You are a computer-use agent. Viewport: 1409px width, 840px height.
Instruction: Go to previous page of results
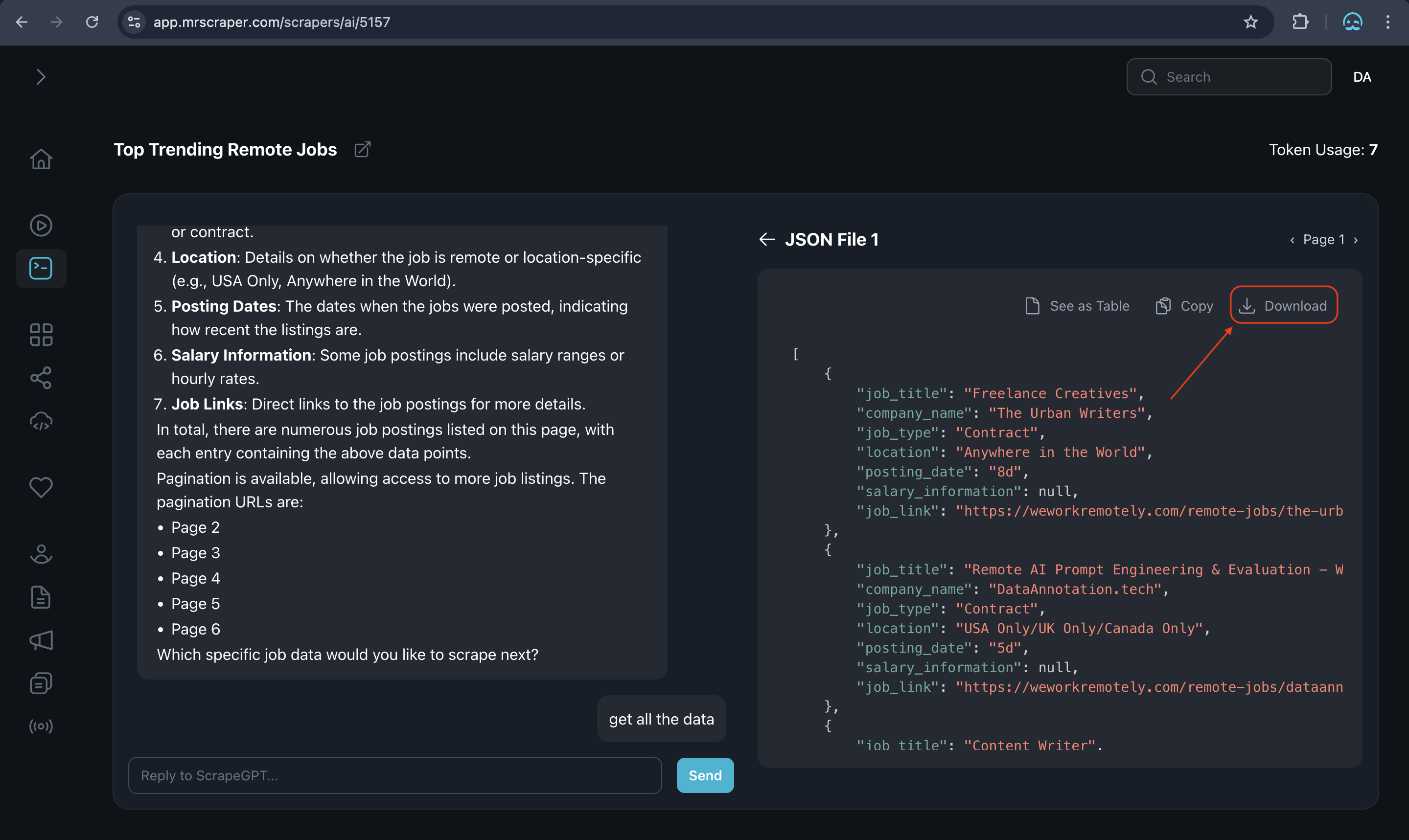pos(1293,240)
